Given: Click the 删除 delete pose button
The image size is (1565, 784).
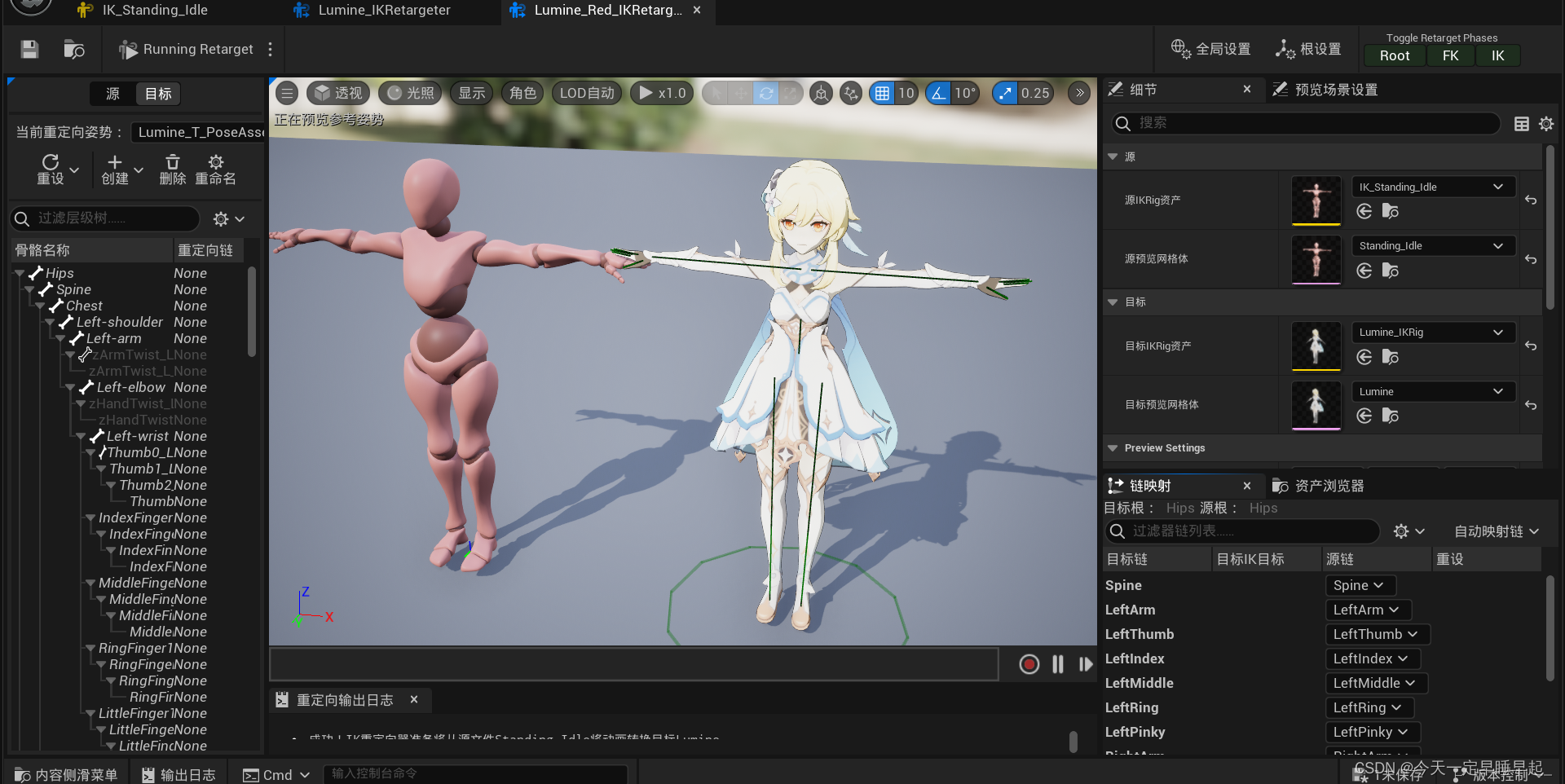Looking at the screenshot, I should point(172,169).
